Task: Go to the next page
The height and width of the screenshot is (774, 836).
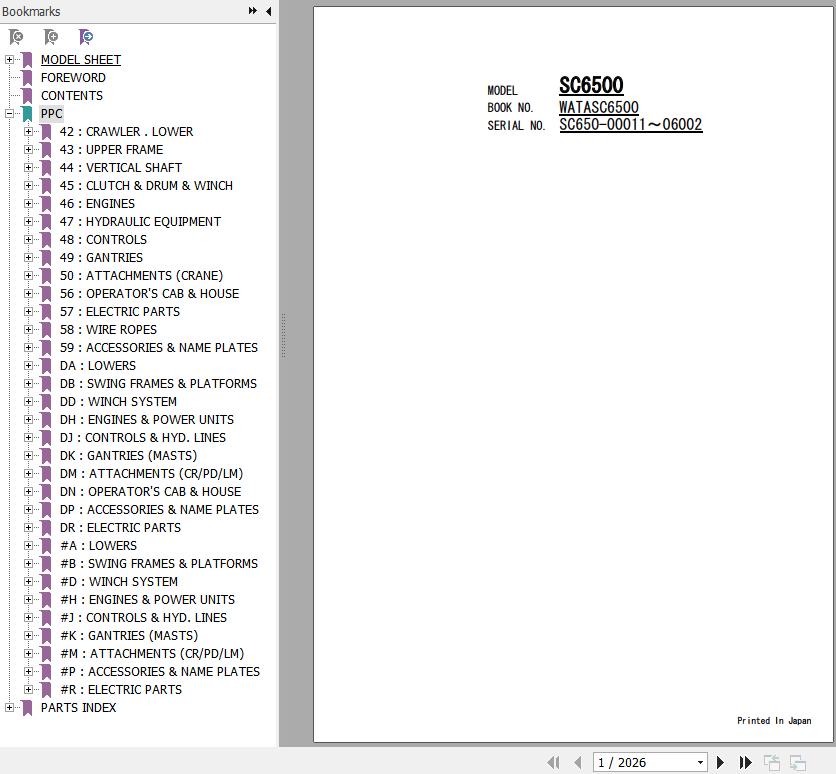Action: 720,762
